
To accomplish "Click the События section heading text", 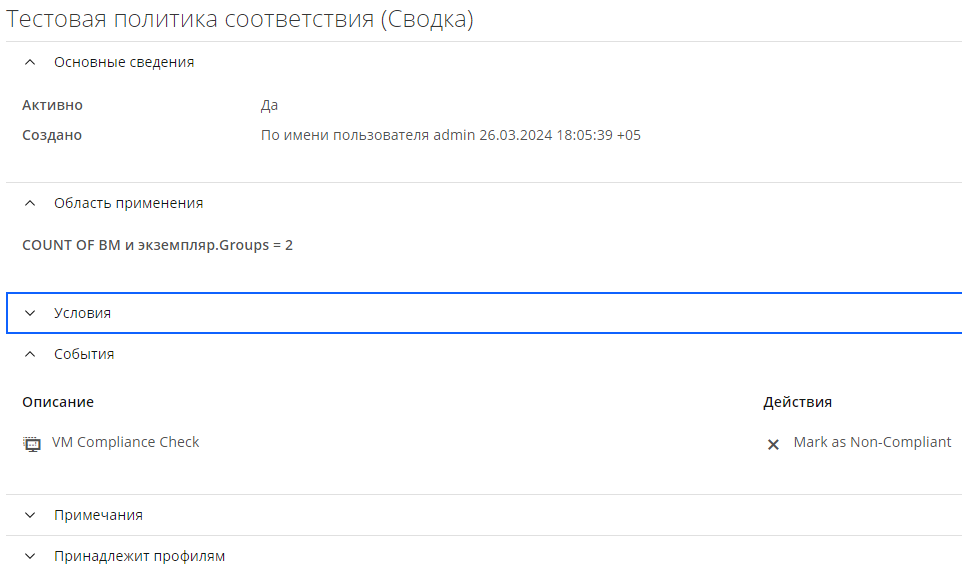I will 84,354.
